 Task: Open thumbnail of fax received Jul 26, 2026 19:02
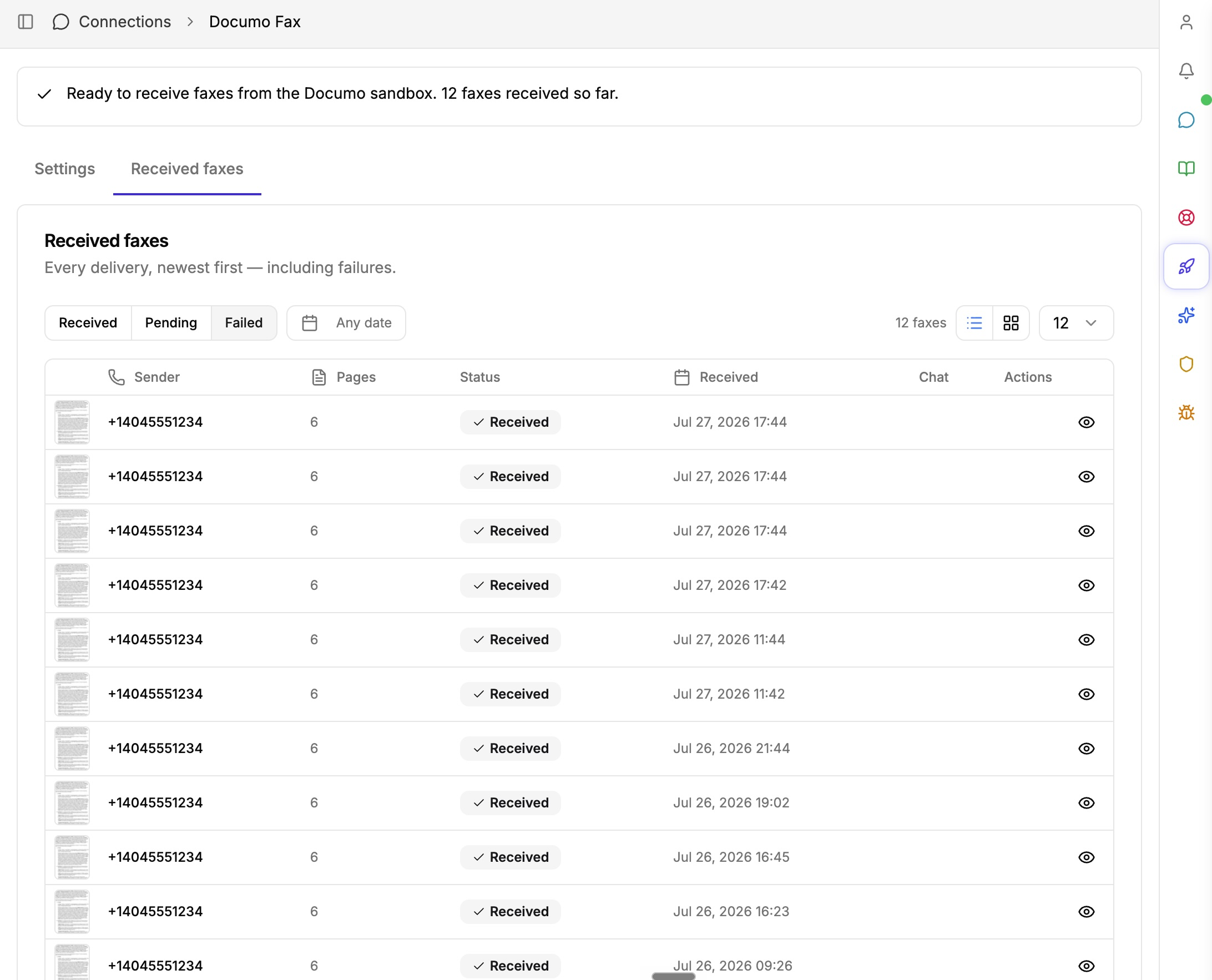pos(72,803)
